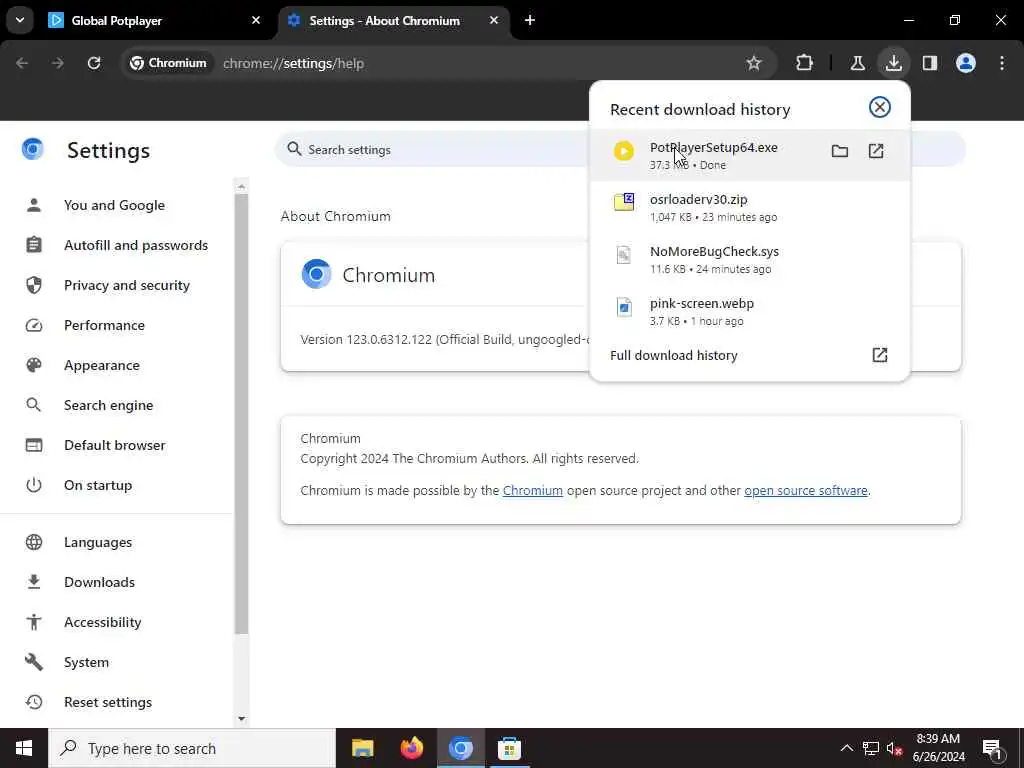Click the taskbar search box
The width and height of the screenshot is (1024, 768).
tap(192, 748)
